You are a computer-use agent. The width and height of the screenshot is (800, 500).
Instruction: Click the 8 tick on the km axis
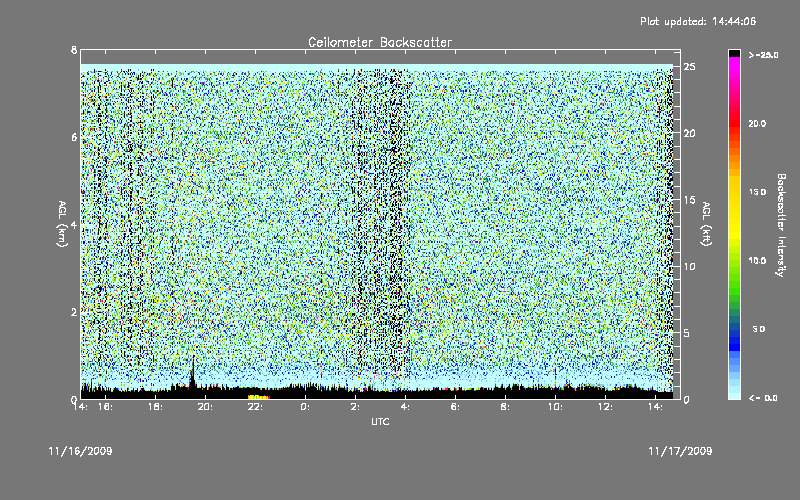(x=74, y=50)
